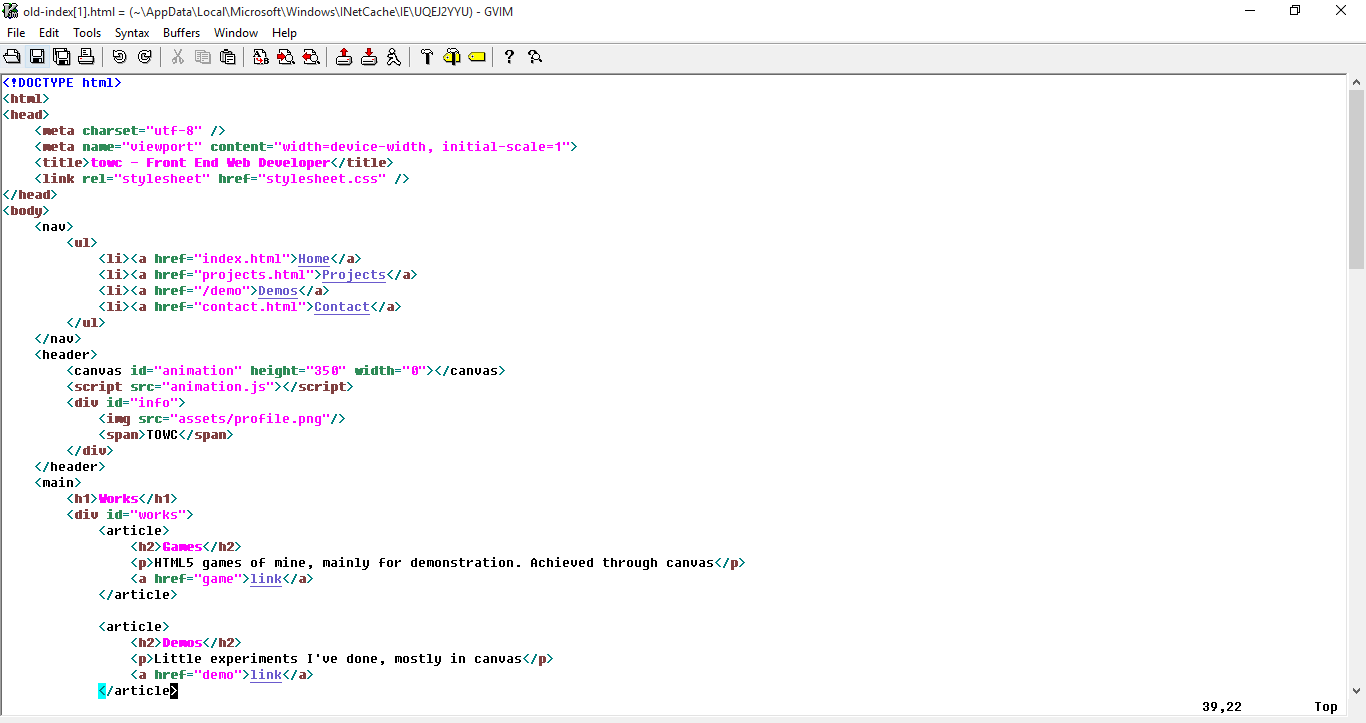
Task: Click the Open file toolbar icon
Action: point(12,57)
